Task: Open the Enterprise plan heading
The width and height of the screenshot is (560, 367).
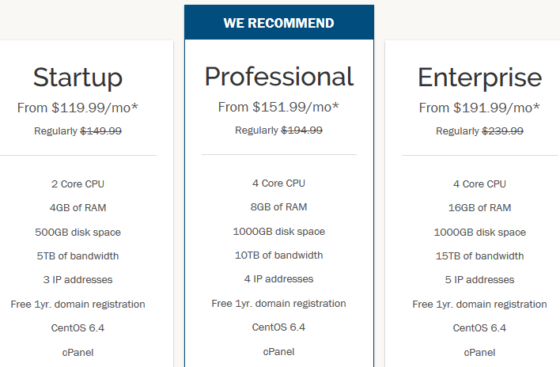Action: (480, 77)
